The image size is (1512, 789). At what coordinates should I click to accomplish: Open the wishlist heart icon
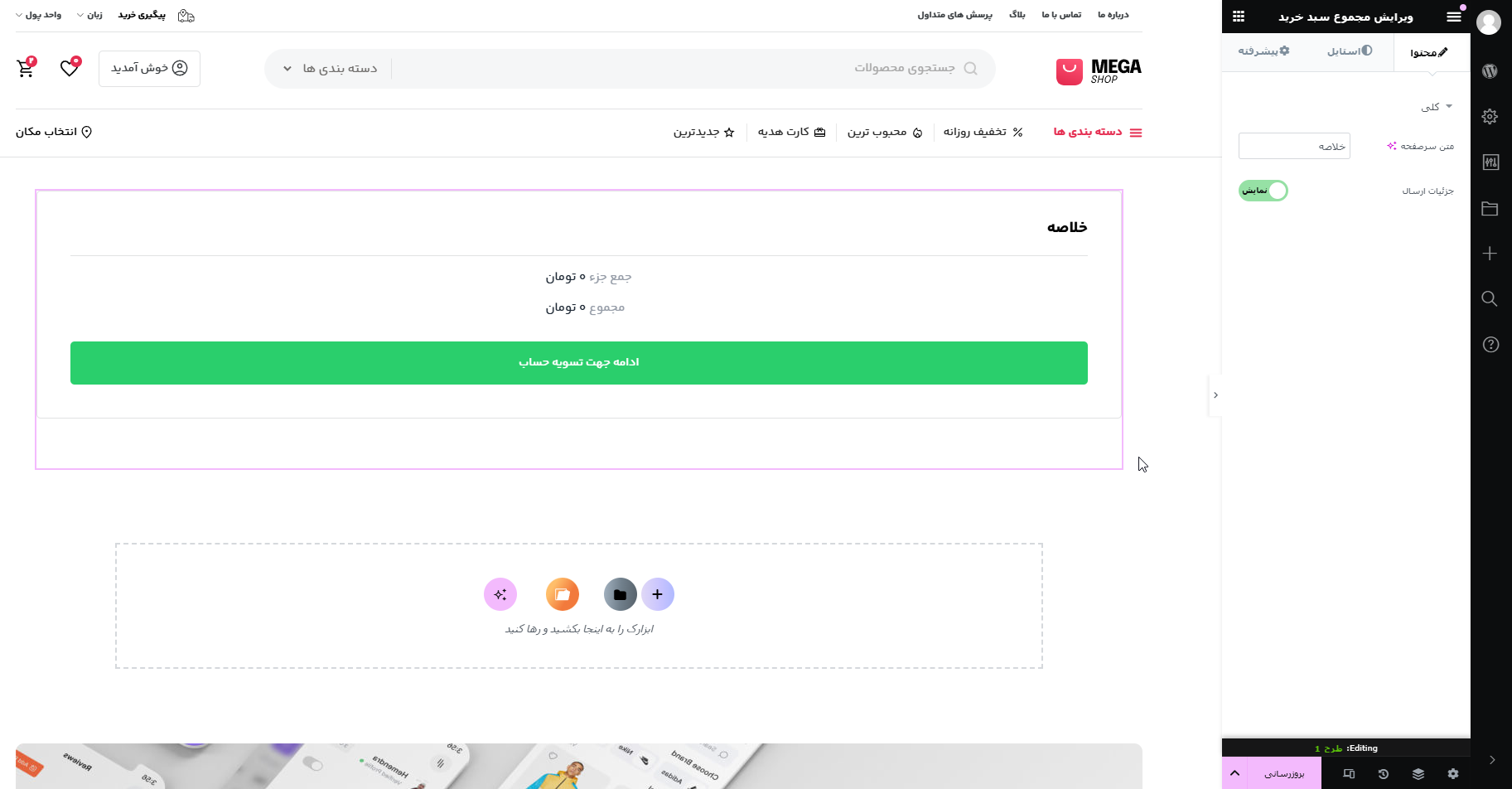point(70,68)
